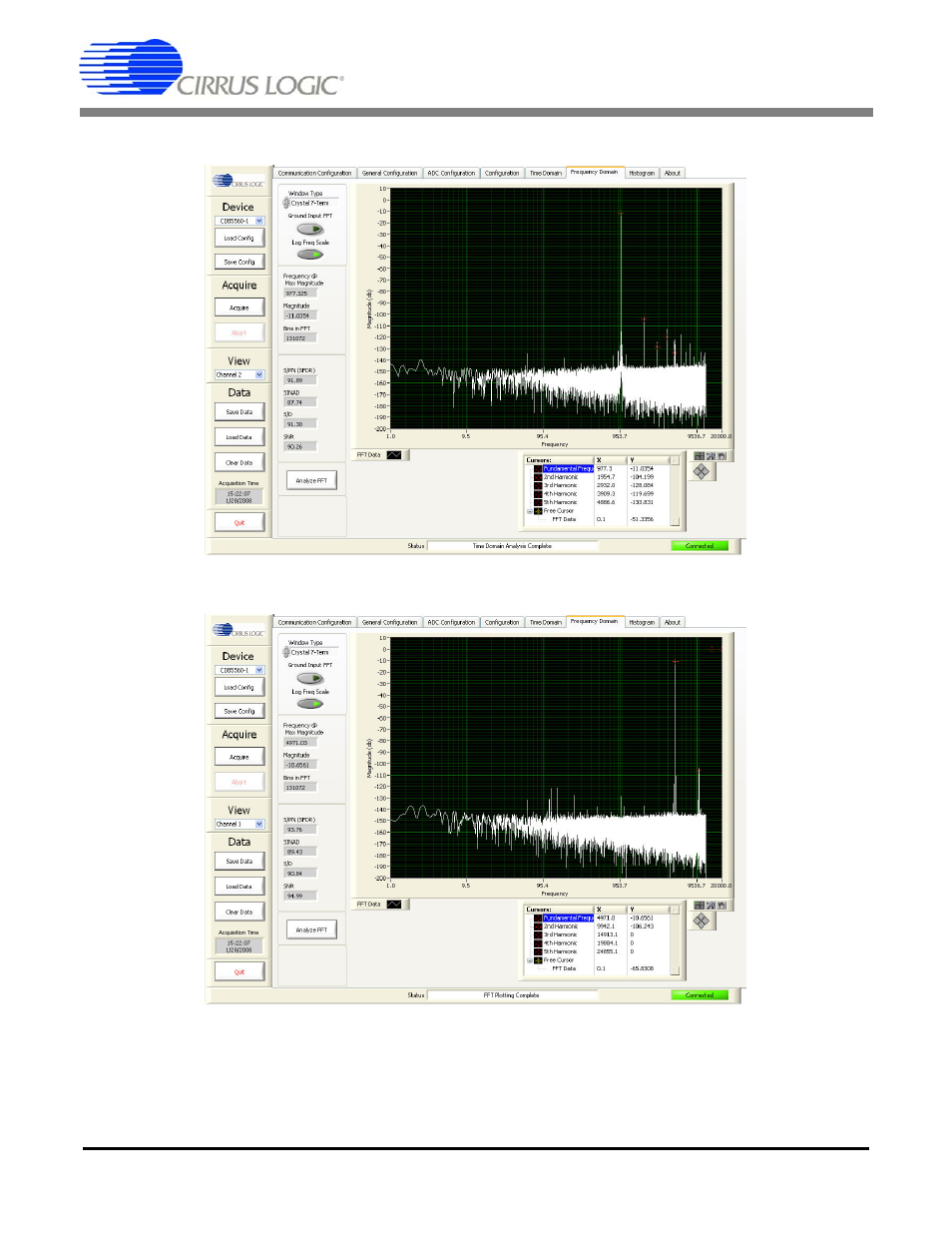Select the cursor crosshair tool in Channel 2 window

coord(699,456)
